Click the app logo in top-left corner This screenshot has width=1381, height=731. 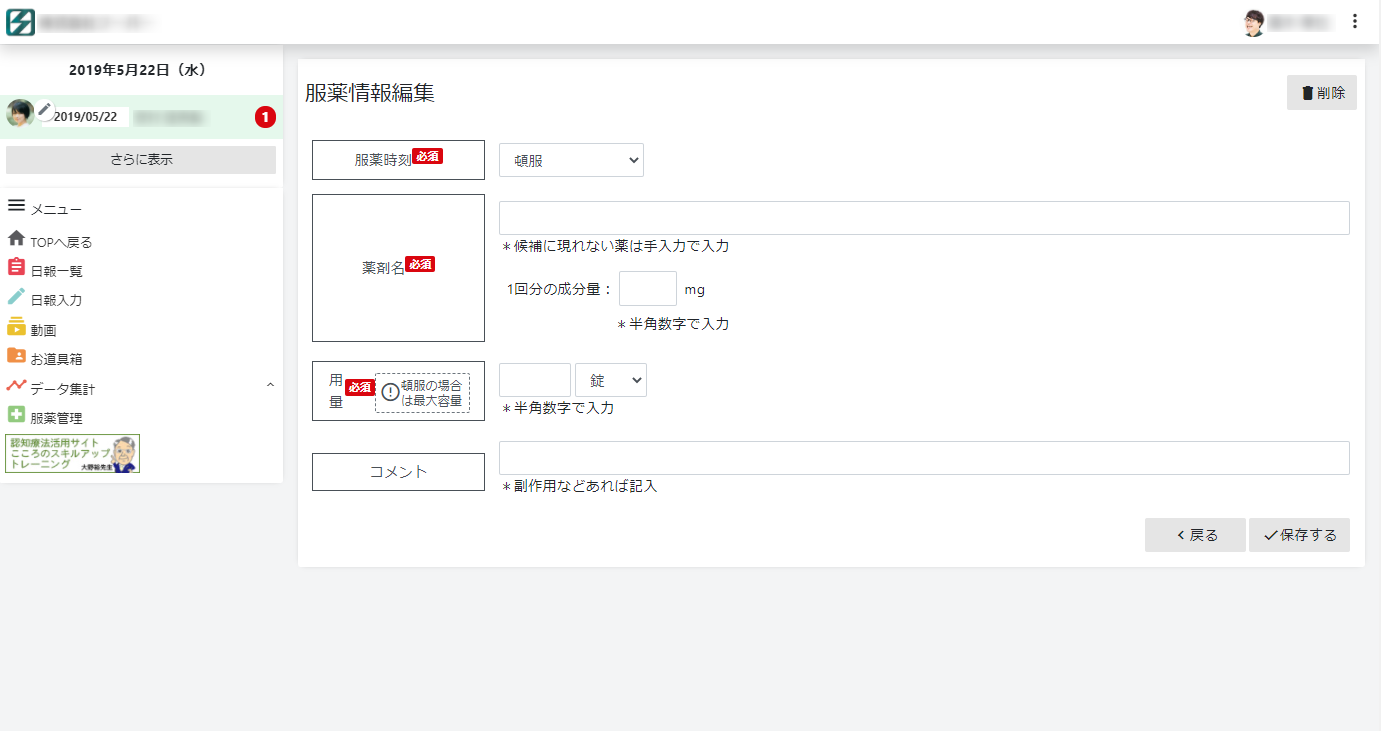[x=20, y=22]
